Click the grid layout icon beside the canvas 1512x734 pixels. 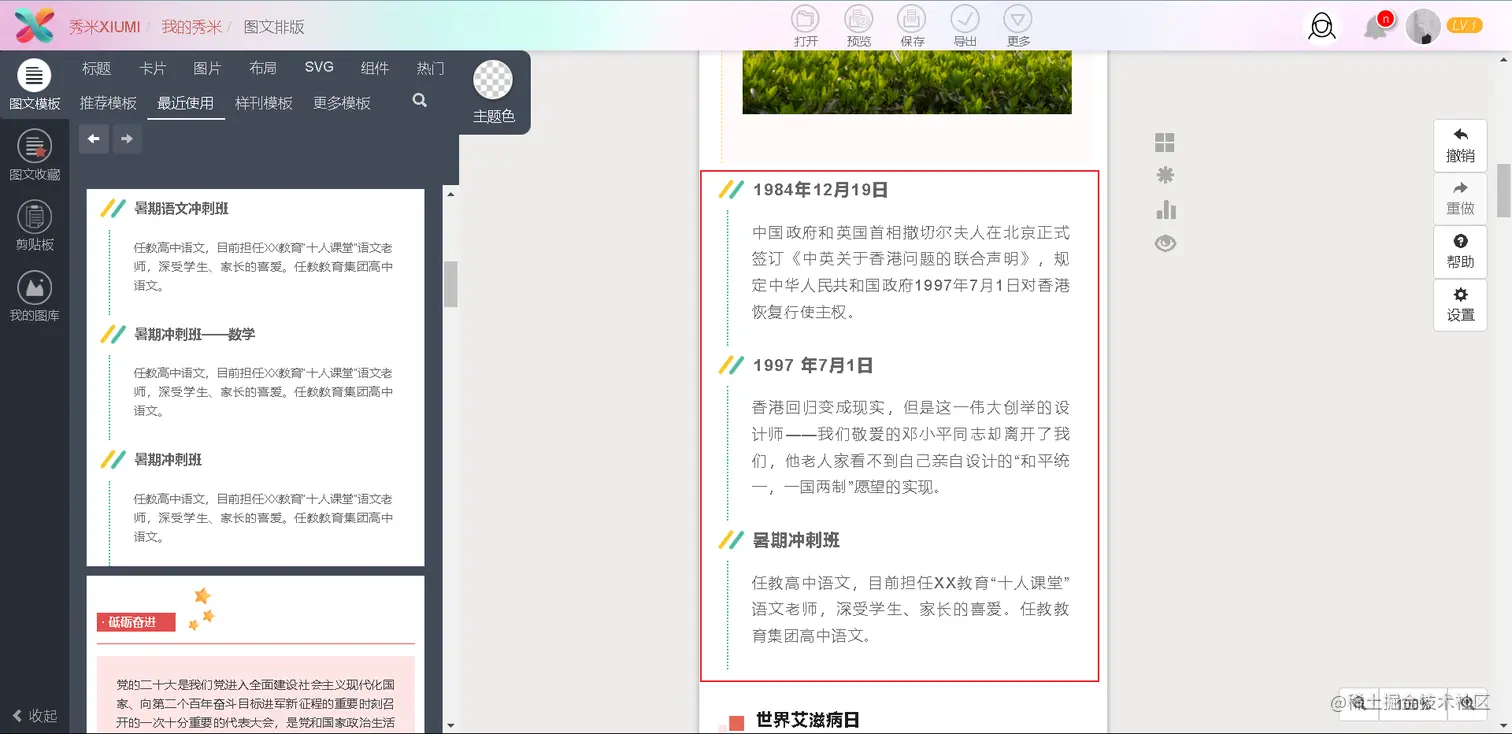tap(1165, 144)
